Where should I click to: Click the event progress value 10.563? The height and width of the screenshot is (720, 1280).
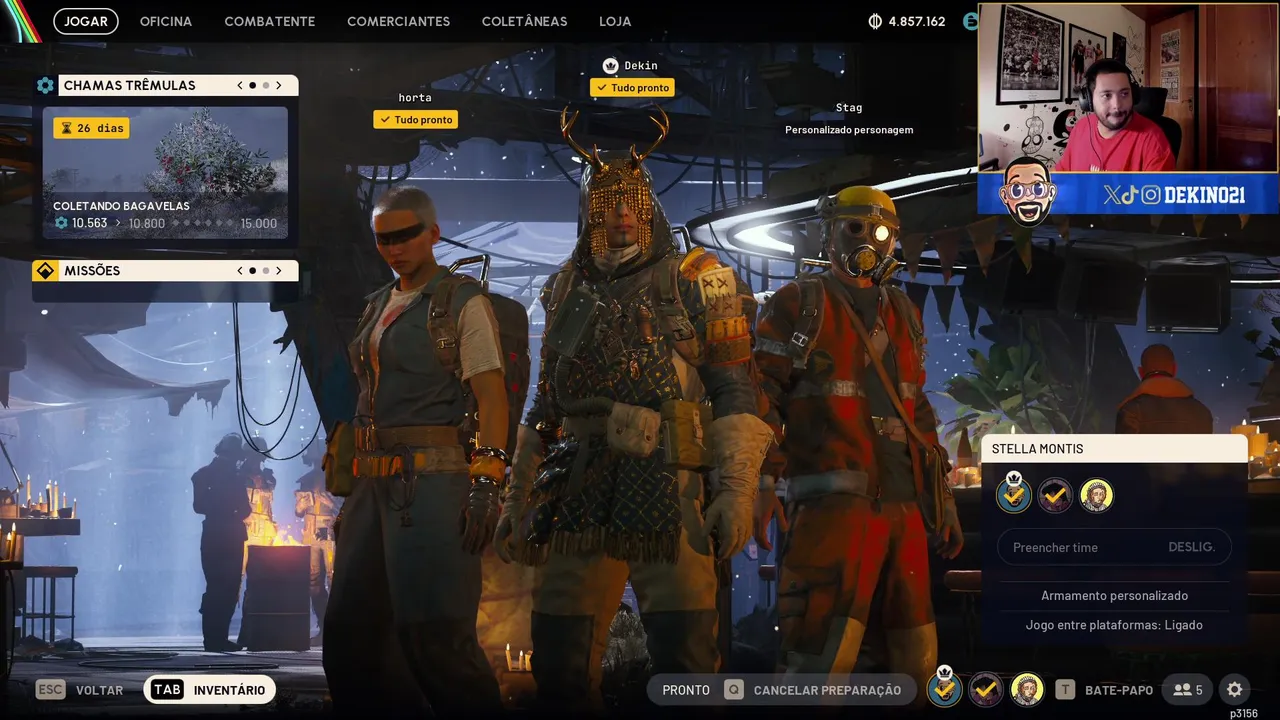(89, 223)
